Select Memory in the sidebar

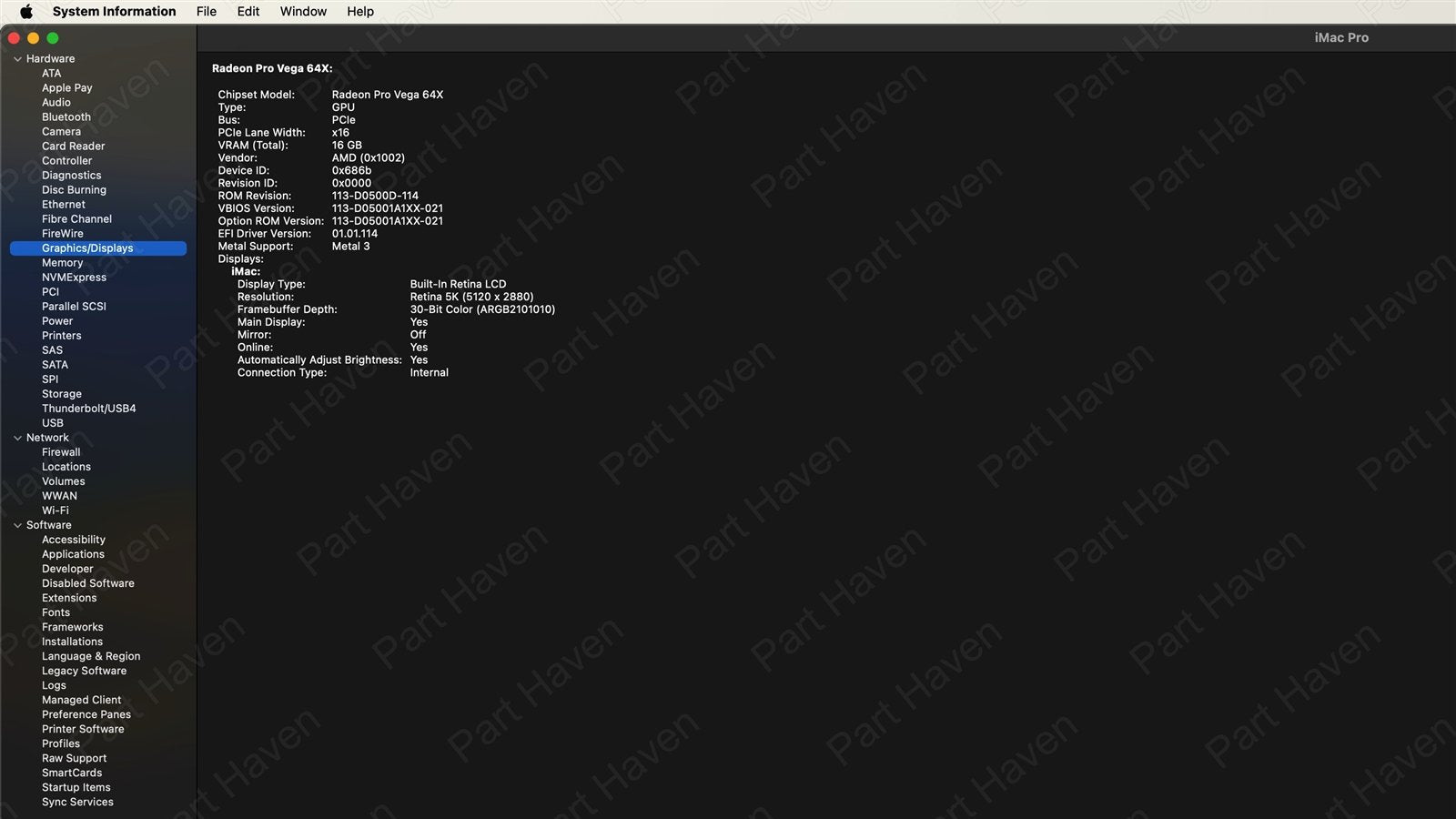point(62,263)
